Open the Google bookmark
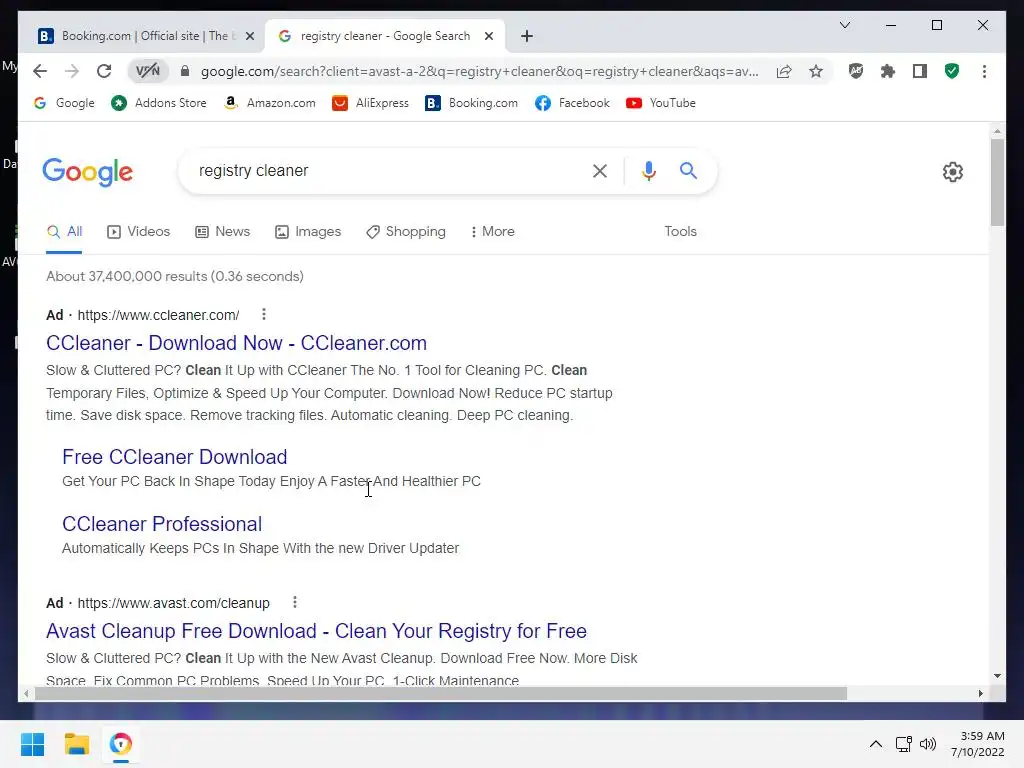 (x=64, y=103)
